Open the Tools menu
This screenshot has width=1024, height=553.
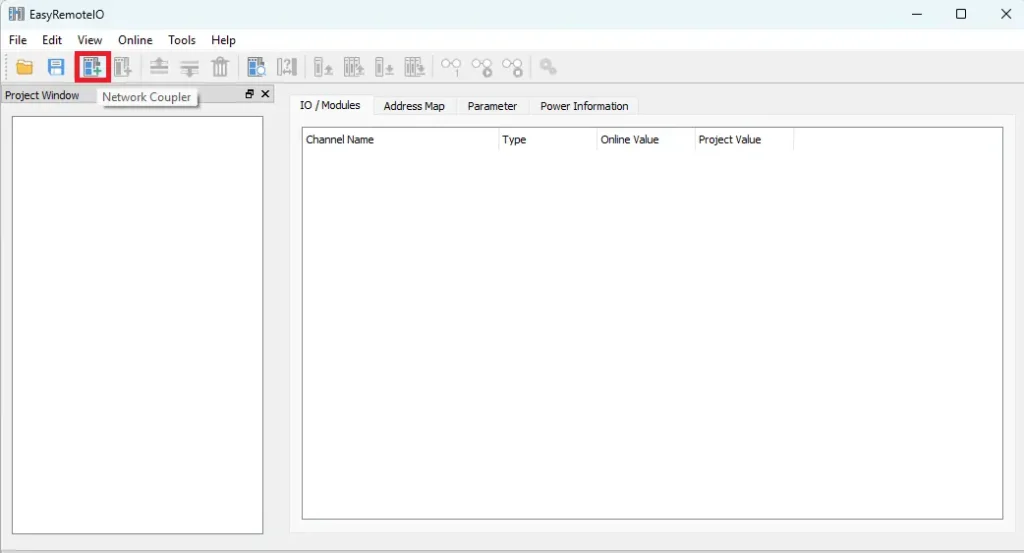(x=182, y=40)
